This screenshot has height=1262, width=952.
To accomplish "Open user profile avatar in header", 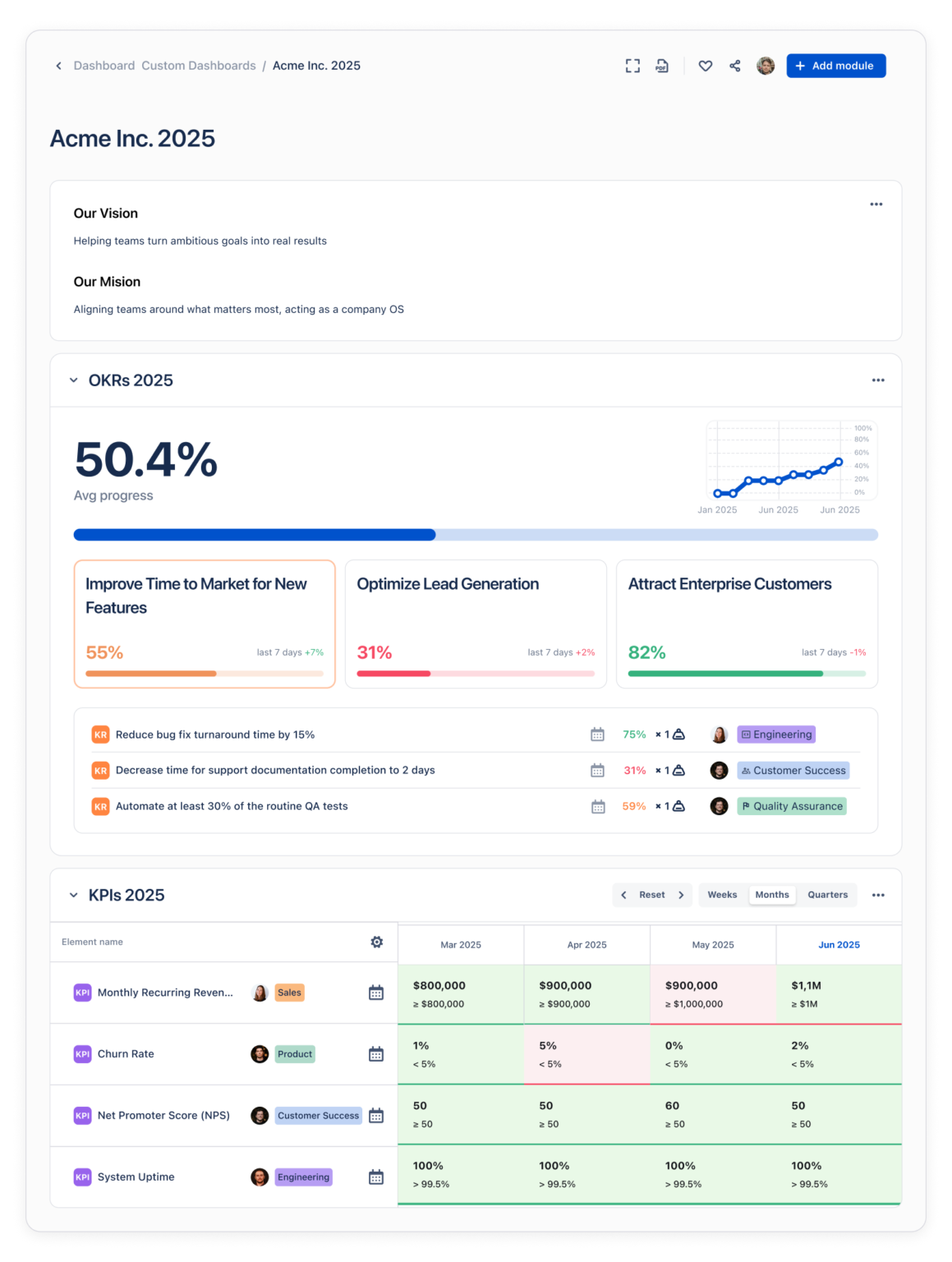I will point(766,66).
